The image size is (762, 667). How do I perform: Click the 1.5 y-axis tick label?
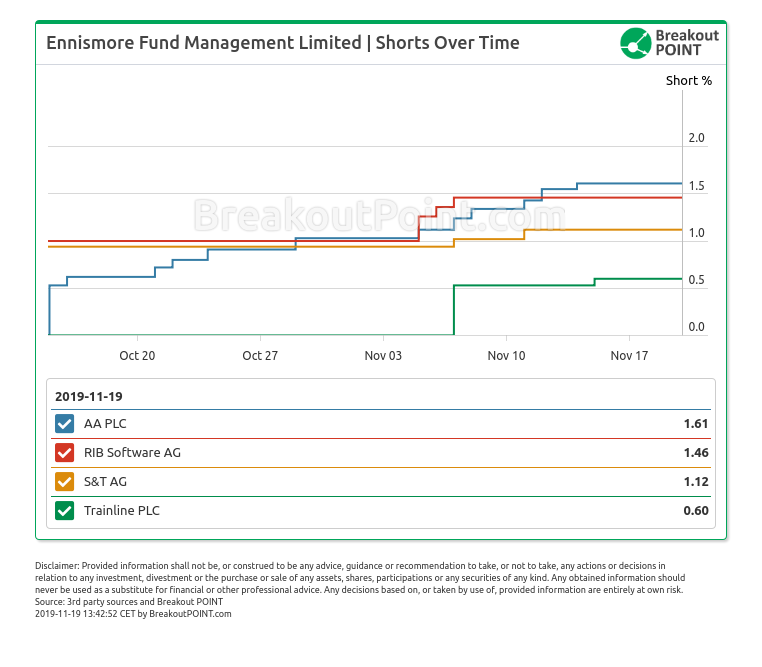point(696,186)
